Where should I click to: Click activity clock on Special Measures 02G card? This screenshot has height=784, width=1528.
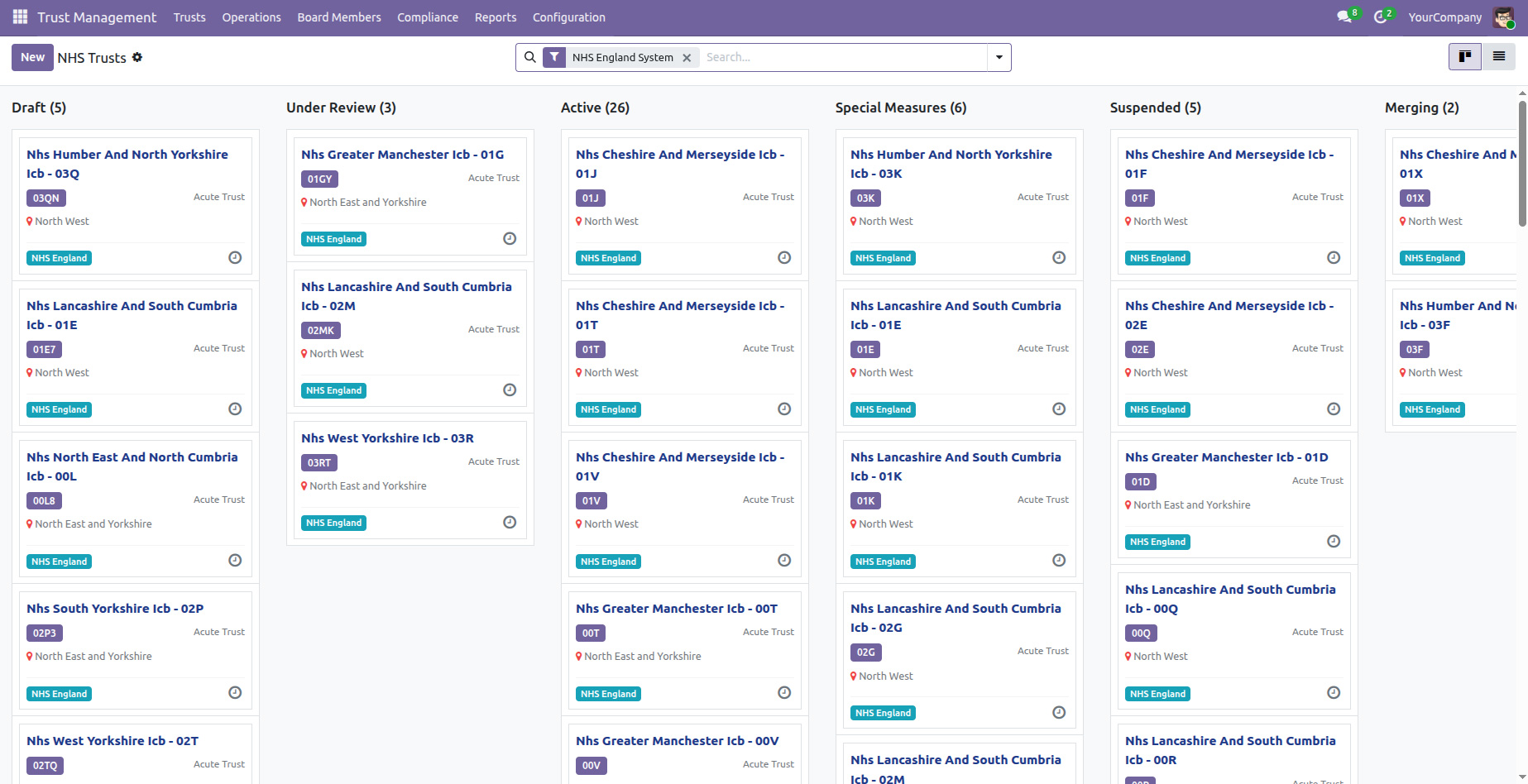1059,713
